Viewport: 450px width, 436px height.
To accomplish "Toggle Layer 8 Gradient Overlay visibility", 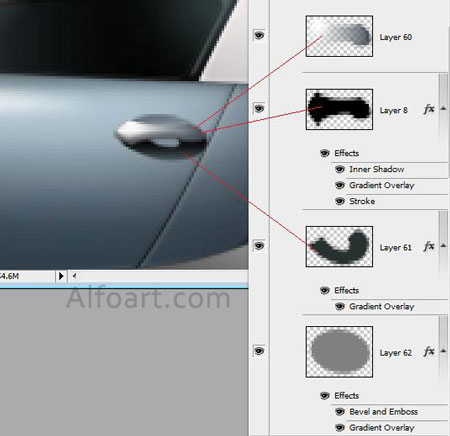I will [340, 185].
